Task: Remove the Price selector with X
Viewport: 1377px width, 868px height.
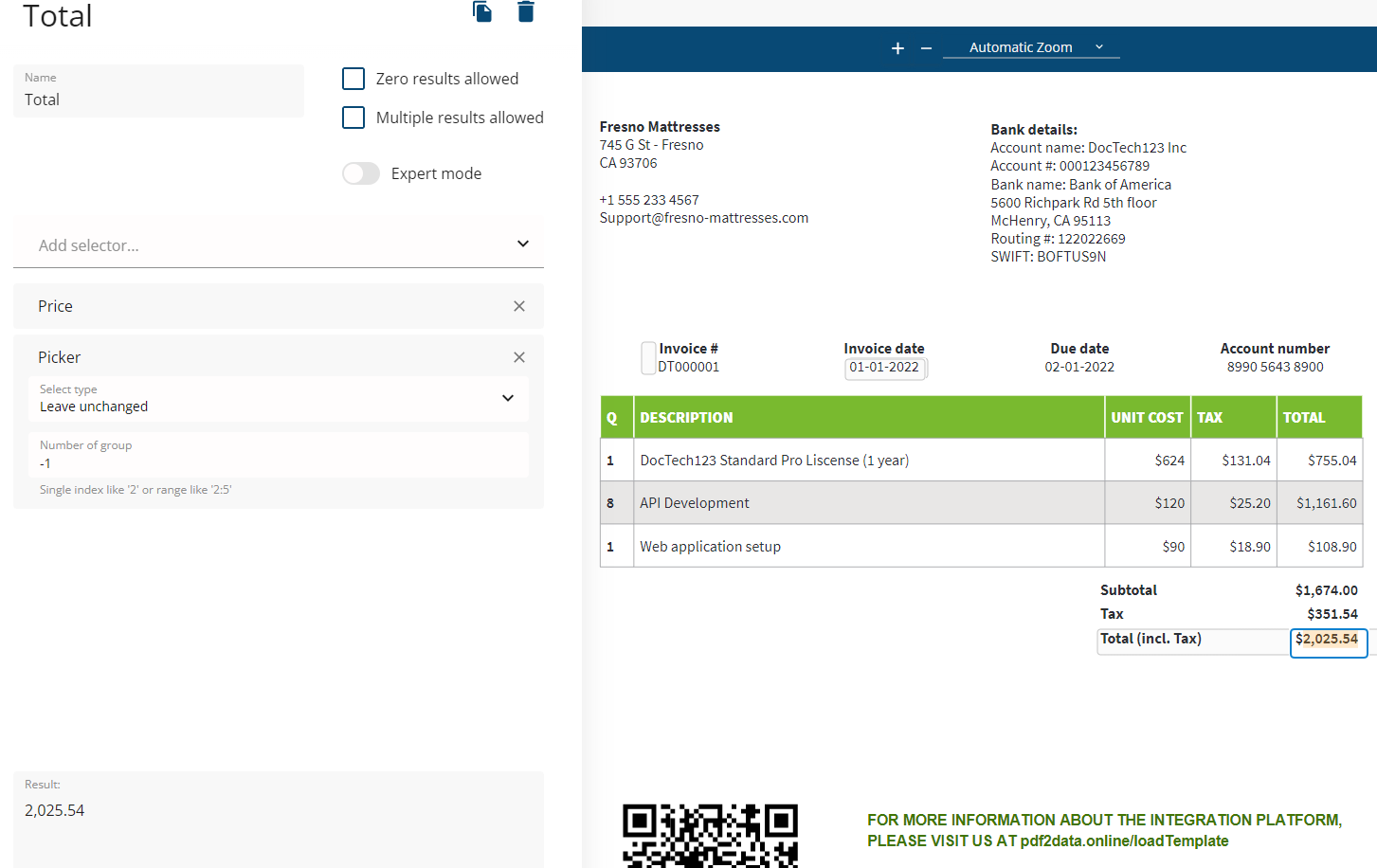Action: tap(519, 306)
